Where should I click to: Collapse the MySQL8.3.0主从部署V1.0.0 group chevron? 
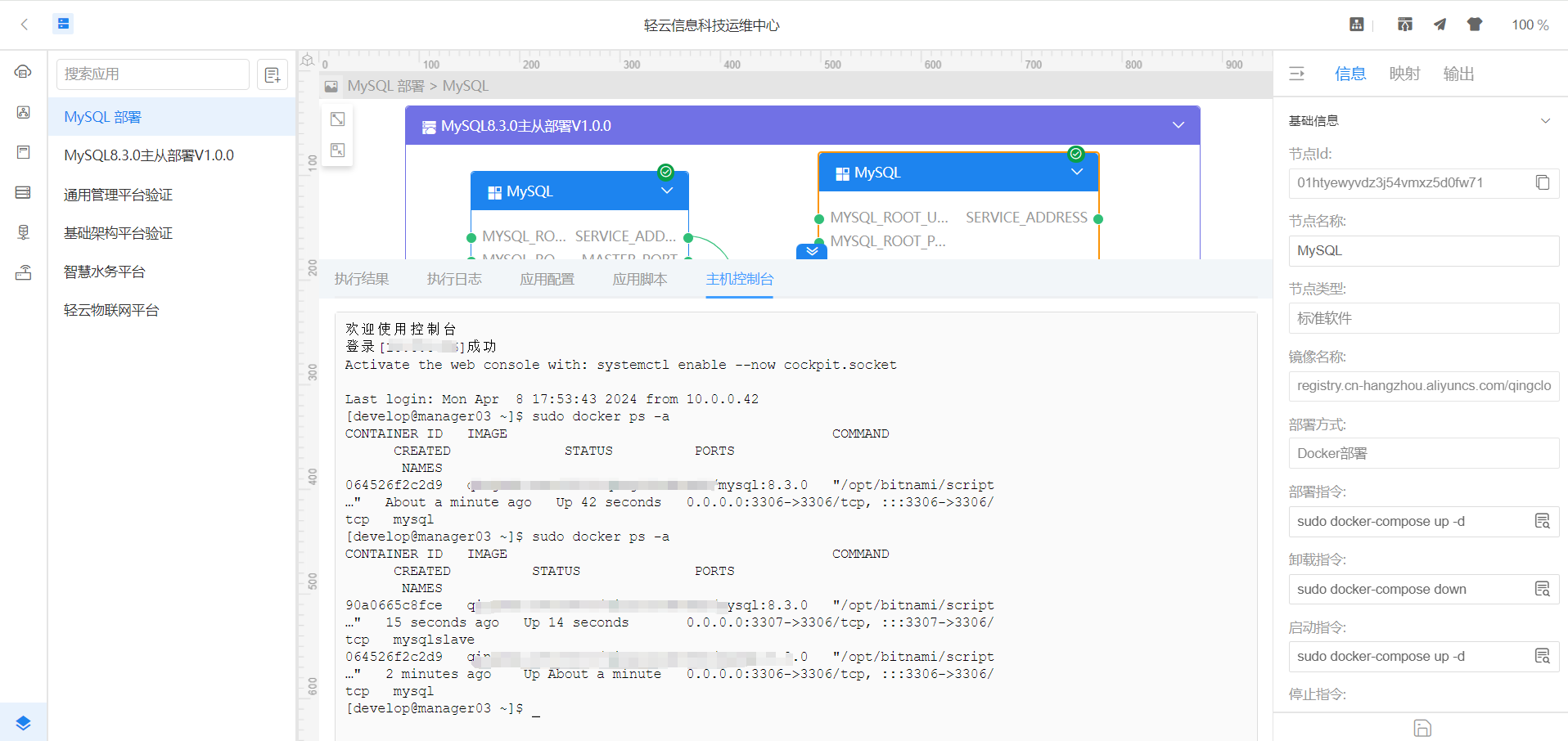click(1178, 125)
